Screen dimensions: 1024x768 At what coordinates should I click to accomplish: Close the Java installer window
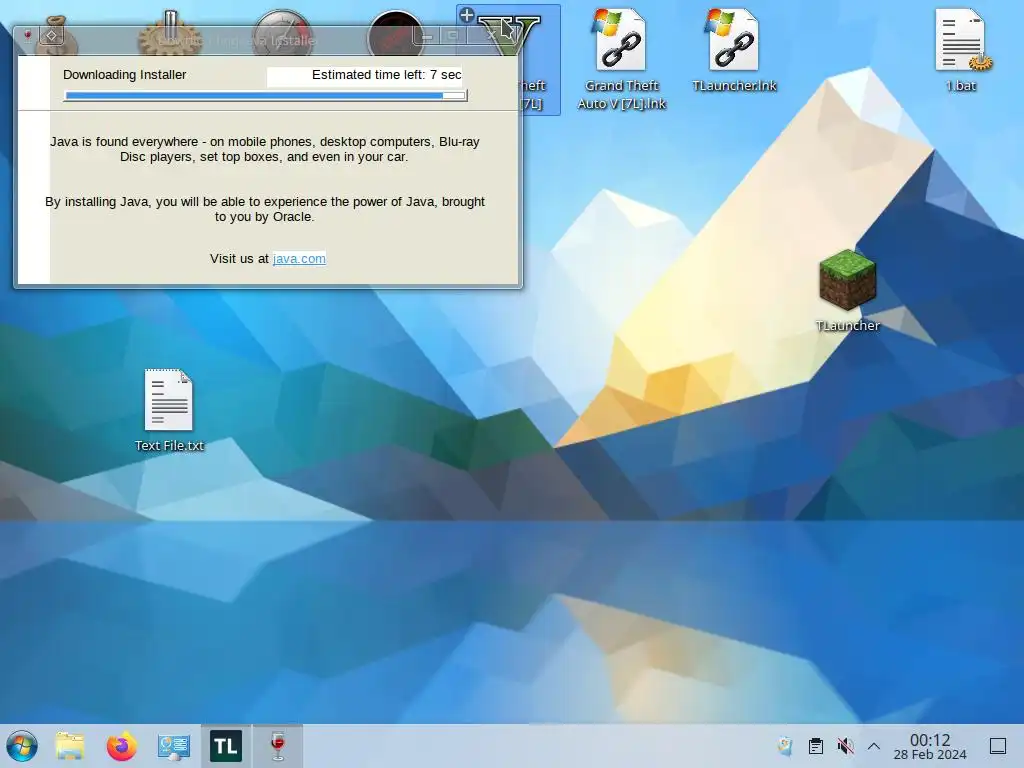tap(491, 36)
